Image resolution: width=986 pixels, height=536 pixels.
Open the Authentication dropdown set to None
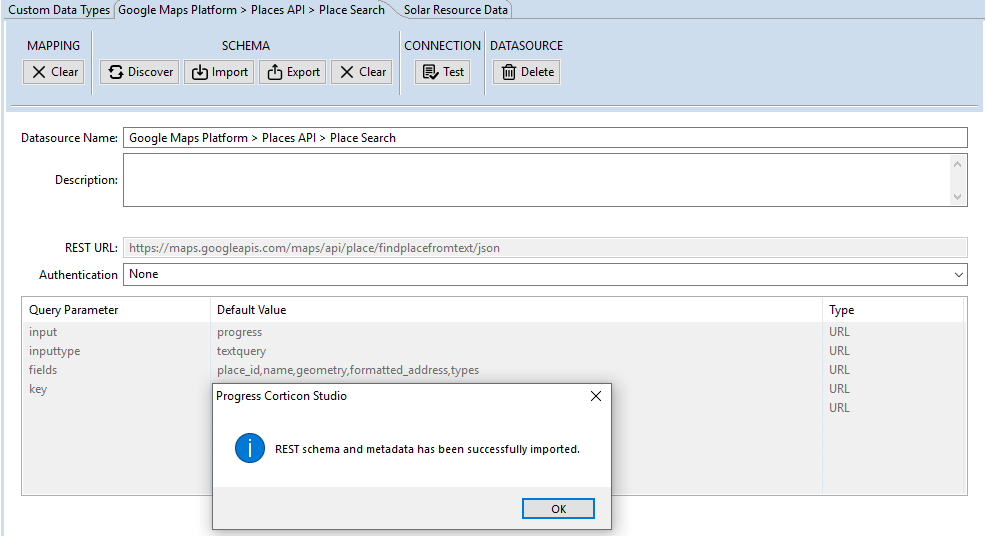[x=545, y=274]
